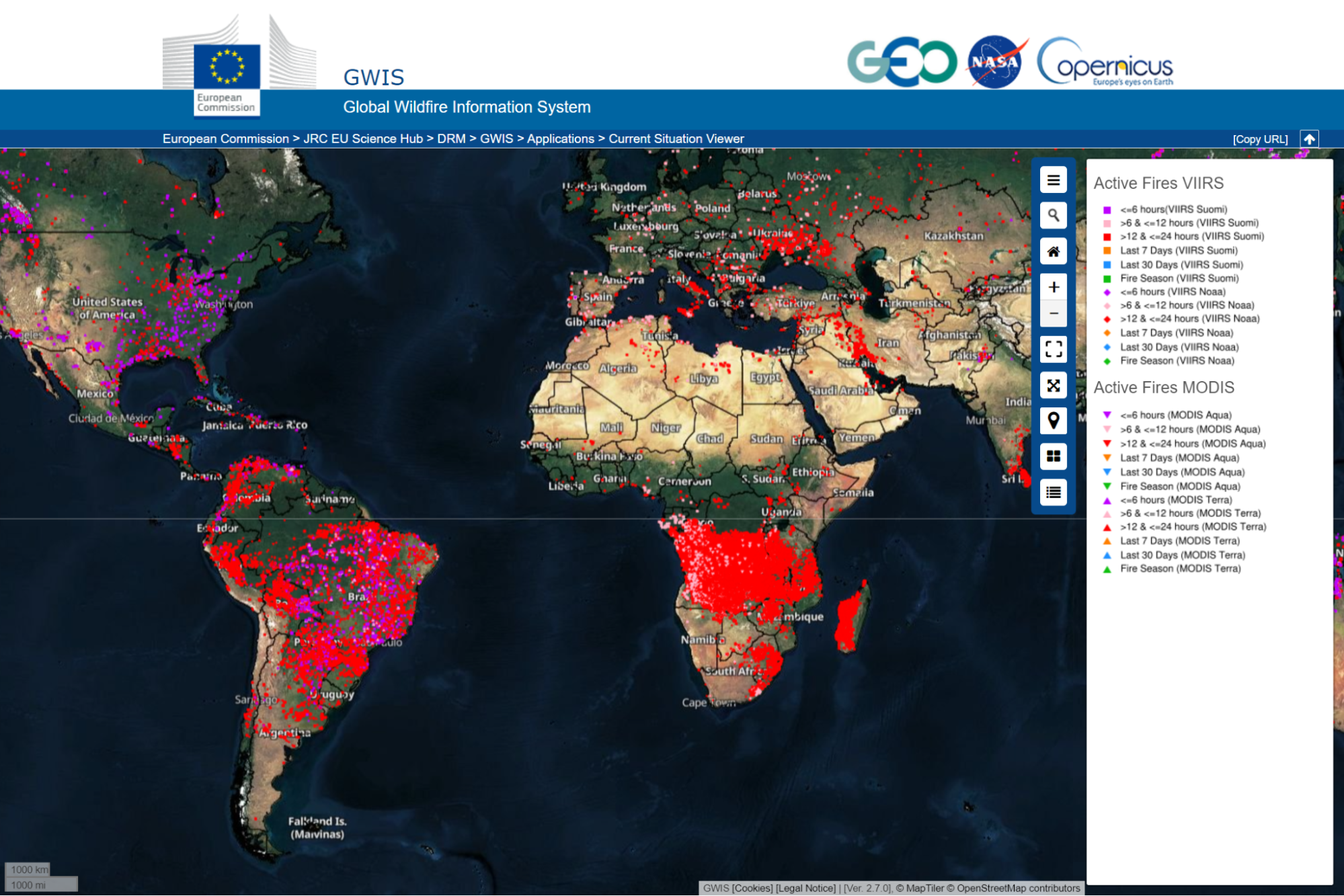This screenshot has width=1344, height=896.
Task: Reset map with home icon
Action: tap(1053, 251)
